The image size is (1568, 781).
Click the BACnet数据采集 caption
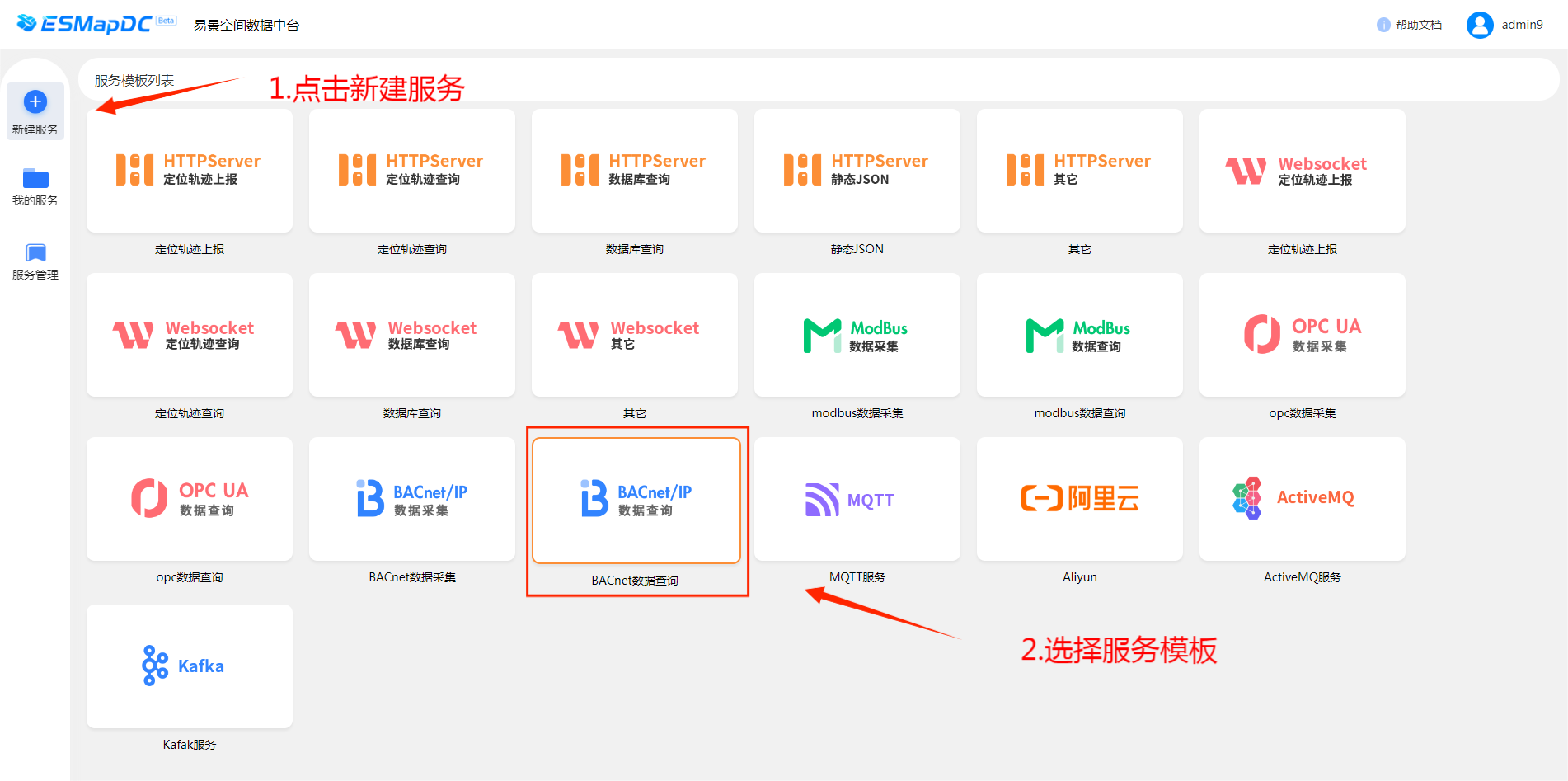pyautogui.click(x=412, y=577)
